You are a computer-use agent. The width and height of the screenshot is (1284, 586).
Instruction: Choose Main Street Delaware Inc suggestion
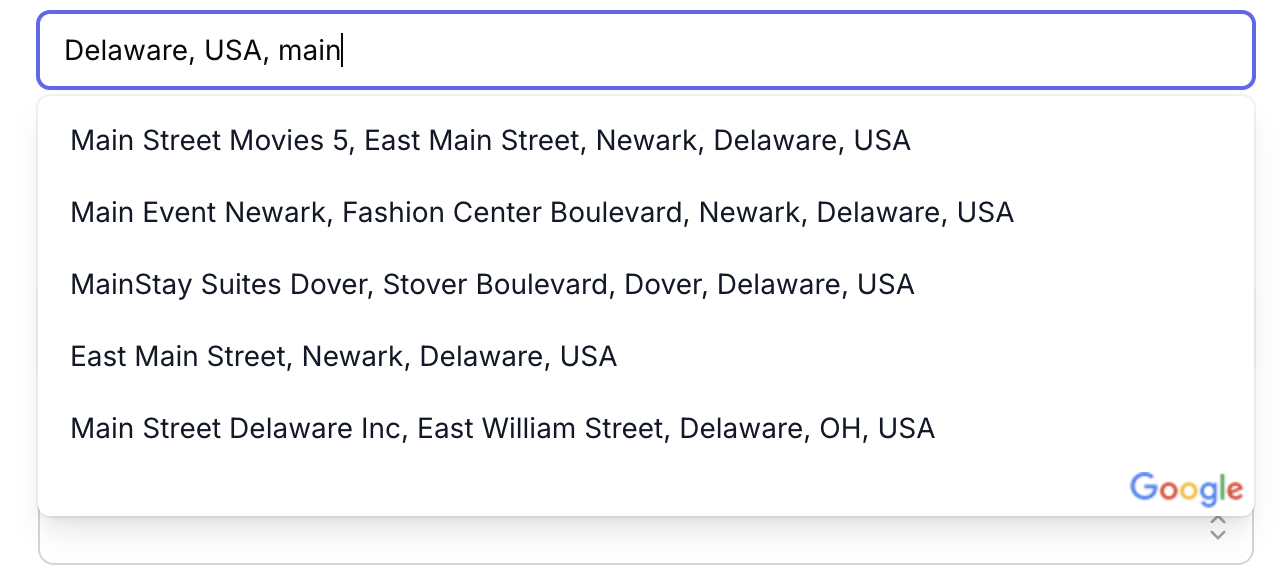(x=502, y=428)
